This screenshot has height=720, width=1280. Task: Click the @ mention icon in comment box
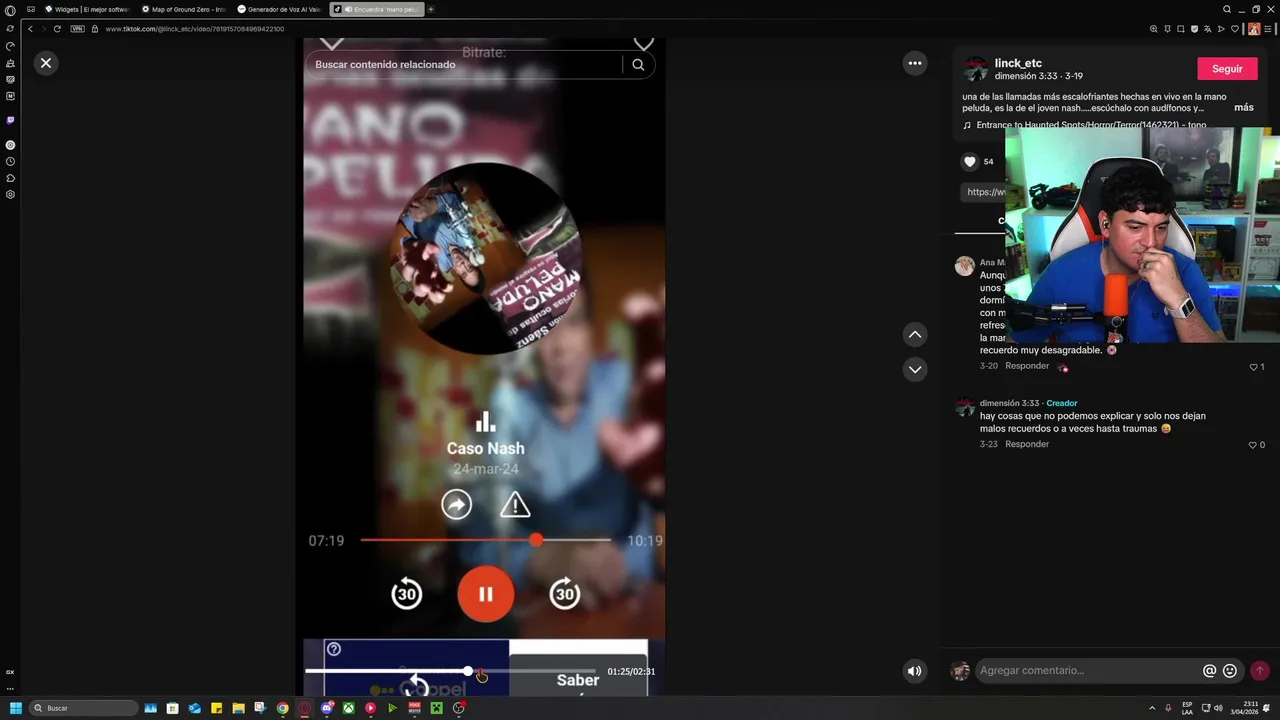(1209, 671)
